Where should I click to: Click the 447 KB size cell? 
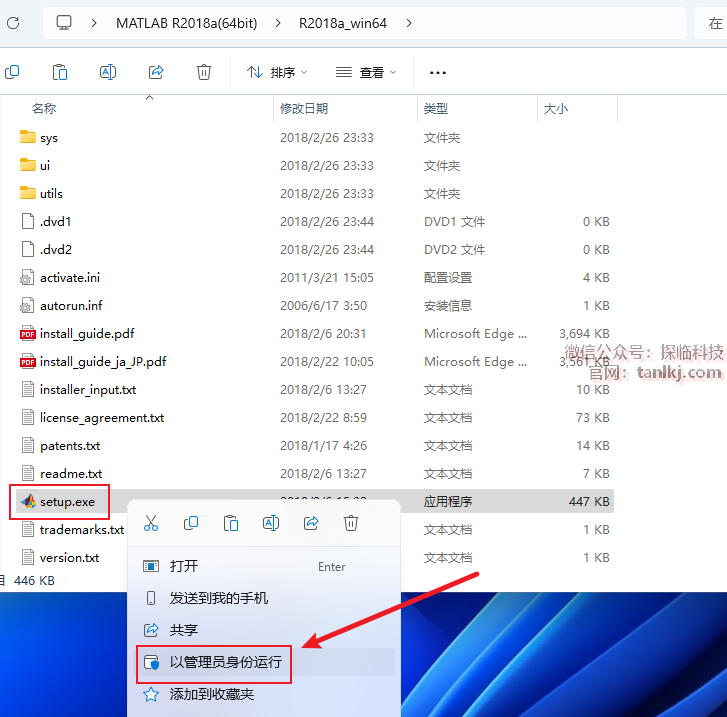tap(589, 501)
